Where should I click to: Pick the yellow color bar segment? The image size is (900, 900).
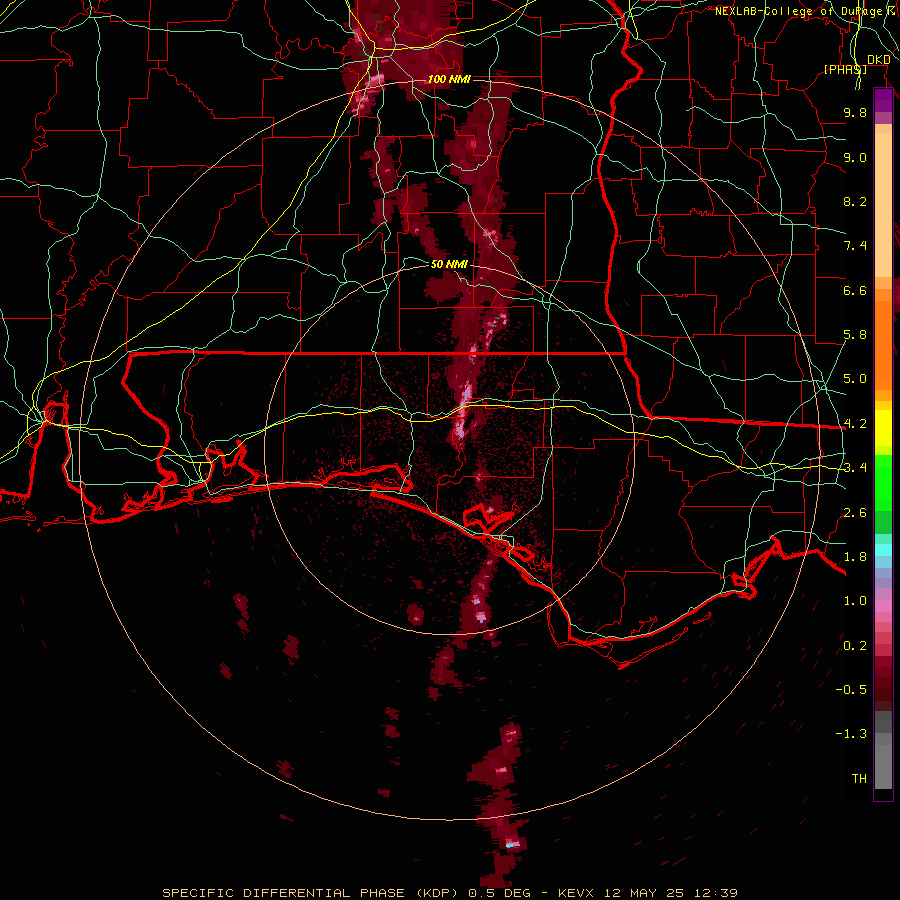[883, 428]
